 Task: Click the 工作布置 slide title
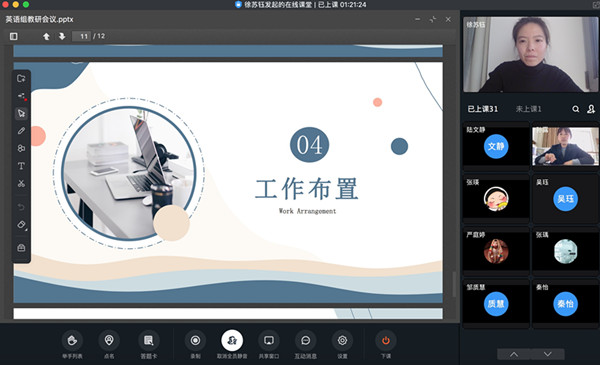(x=307, y=189)
